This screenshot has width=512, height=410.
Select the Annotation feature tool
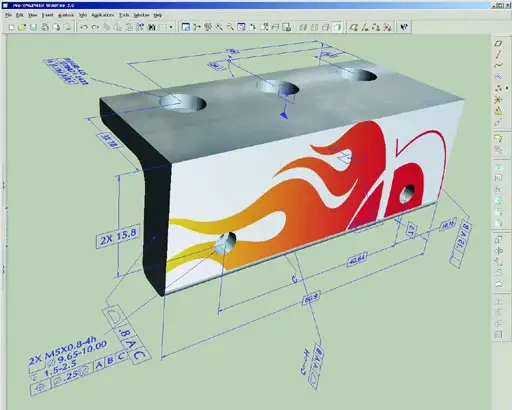tap(498, 138)
